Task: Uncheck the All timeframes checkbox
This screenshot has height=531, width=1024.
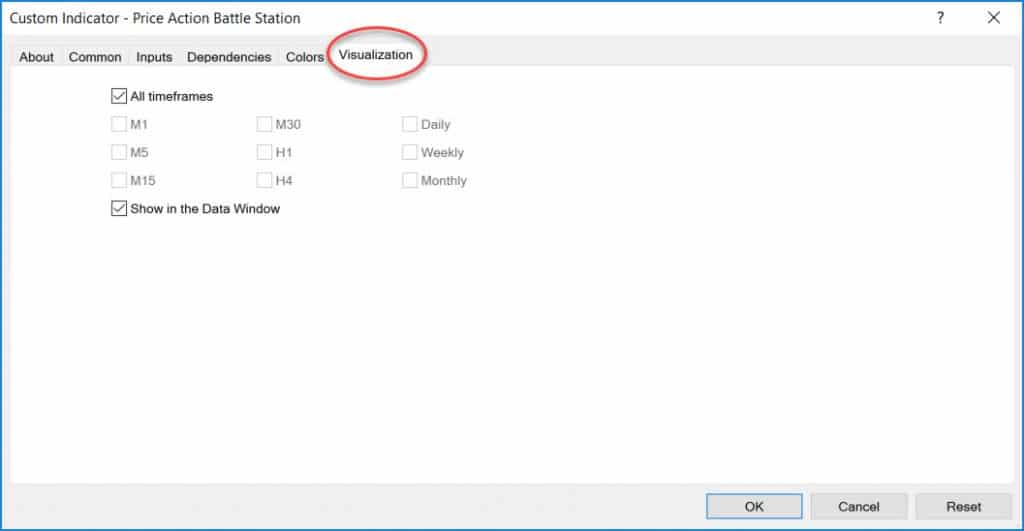Action: pyautogui.click(x=119, y=97)
